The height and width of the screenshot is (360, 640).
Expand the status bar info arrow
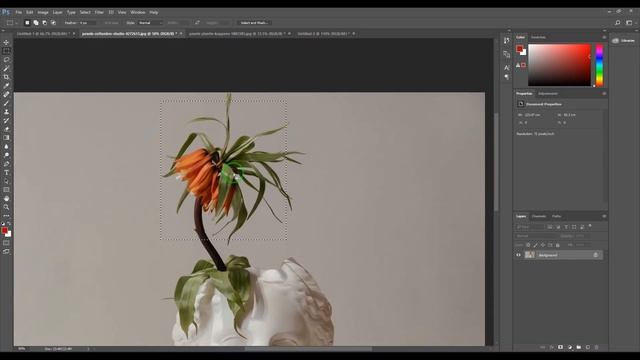coord(89,349)
